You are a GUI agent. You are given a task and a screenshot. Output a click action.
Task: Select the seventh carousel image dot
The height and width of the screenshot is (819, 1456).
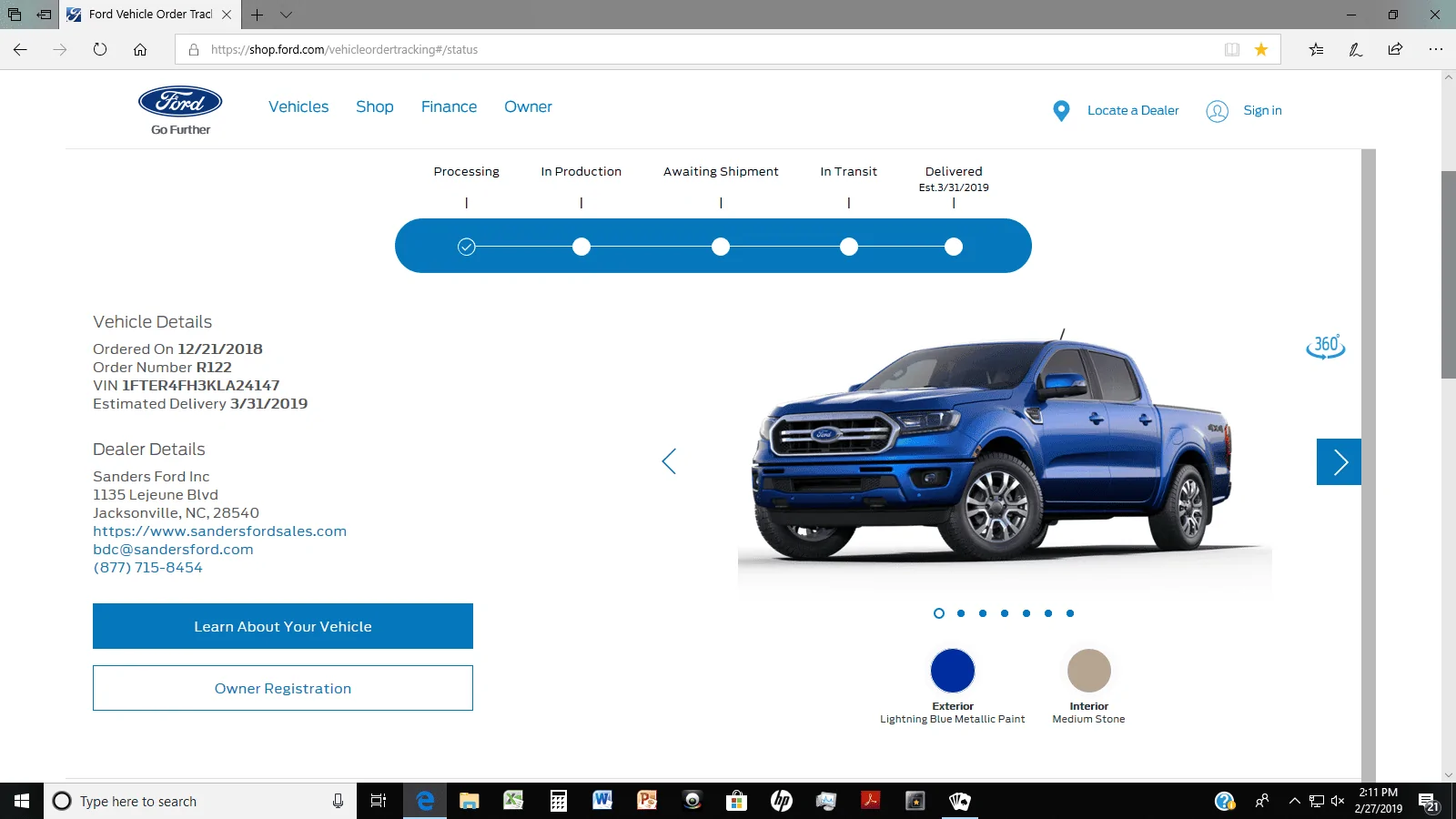click(x=1070, y=613)
